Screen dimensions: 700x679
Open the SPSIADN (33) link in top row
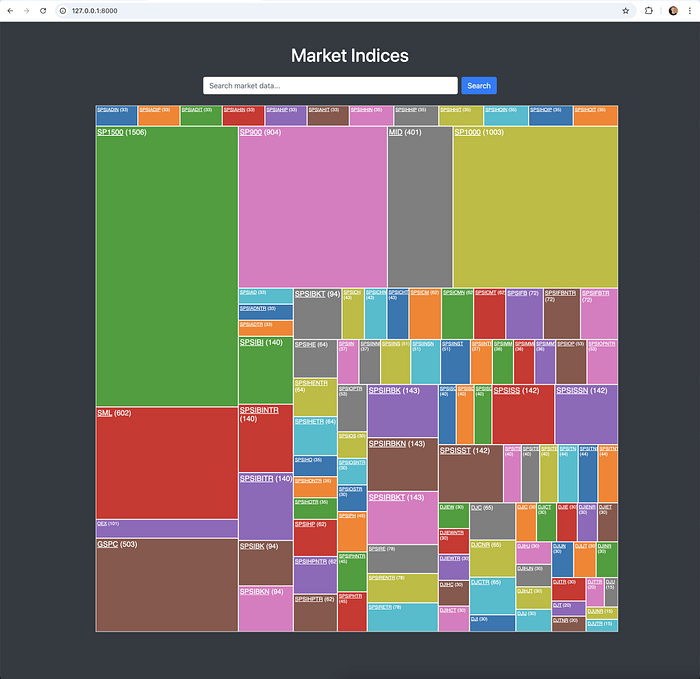(108, 110)
